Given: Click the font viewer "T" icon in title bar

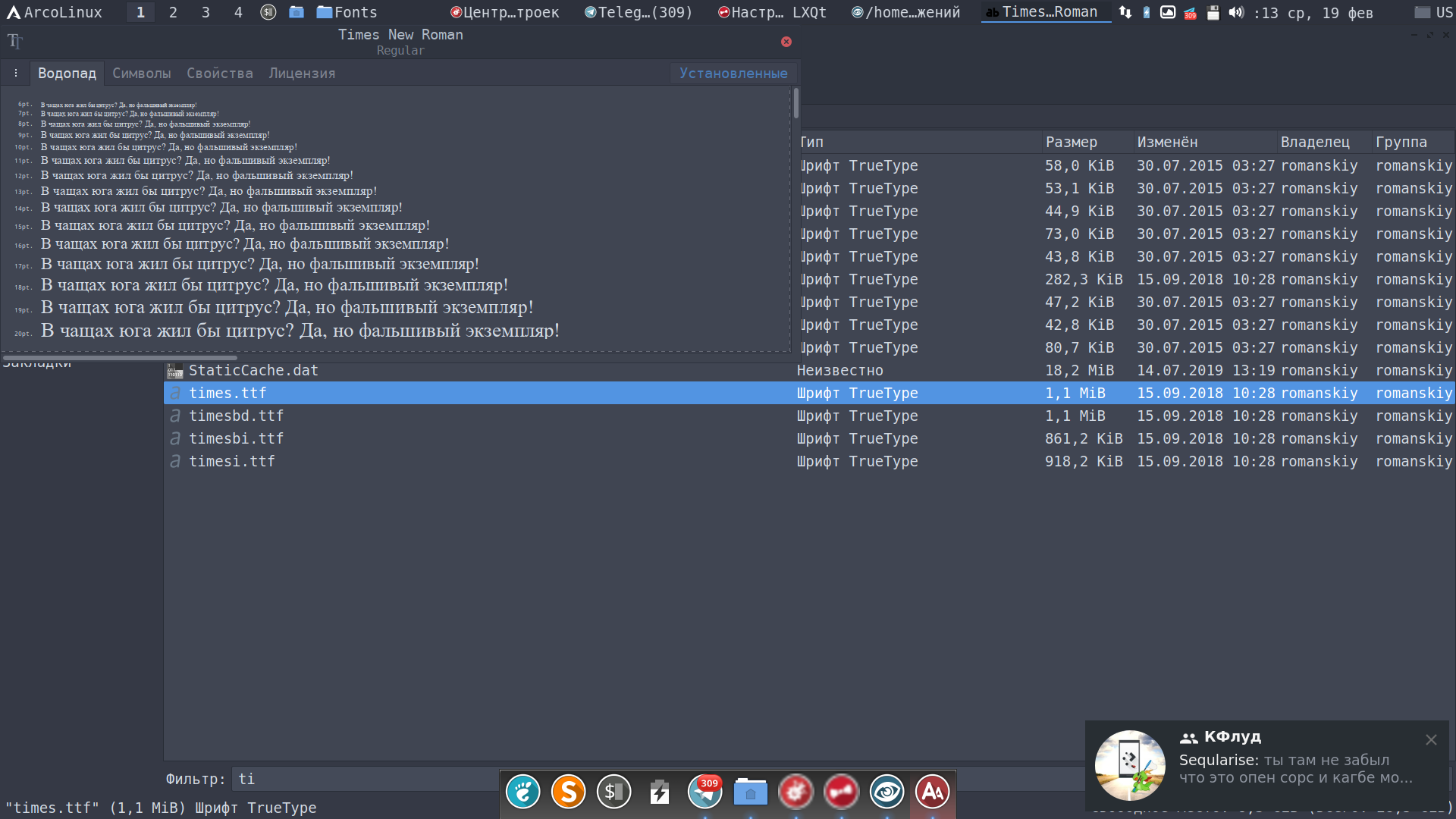Looking at the screenshot, I should point(15,41).
